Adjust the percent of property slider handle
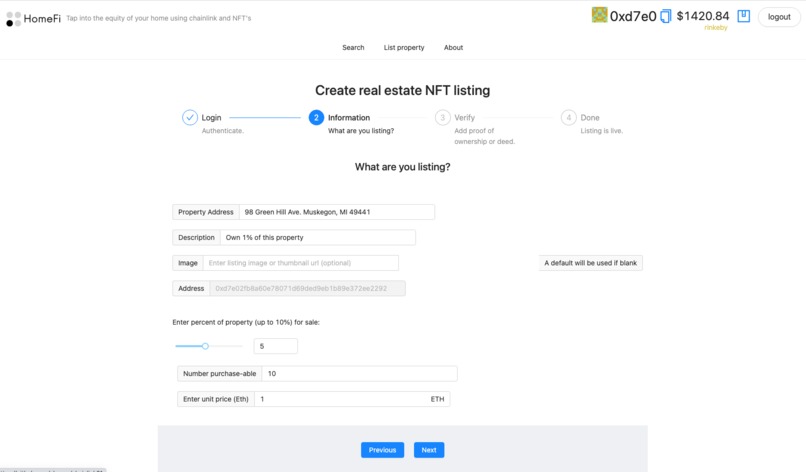 [205, 346]
